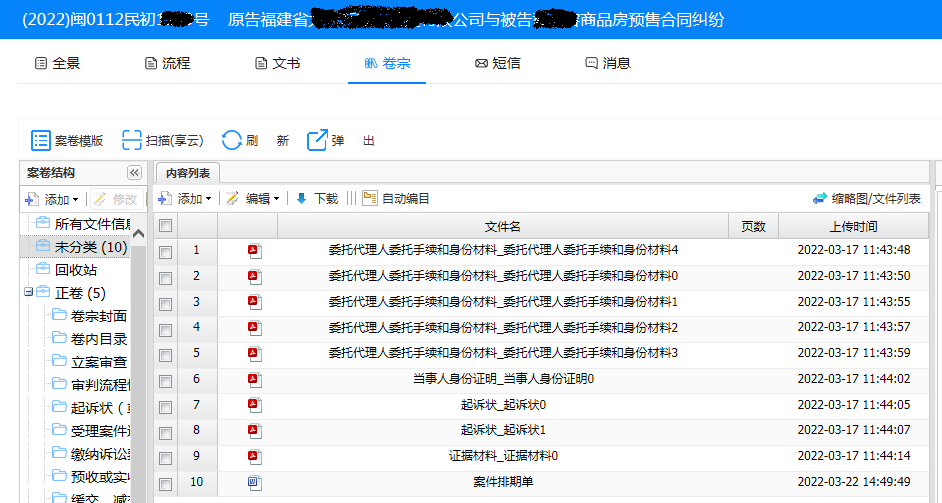The width and height of the screenshot is (942, 503).
Task: Tick the checkbox for row 10 案件排期单
Action: 165,484
